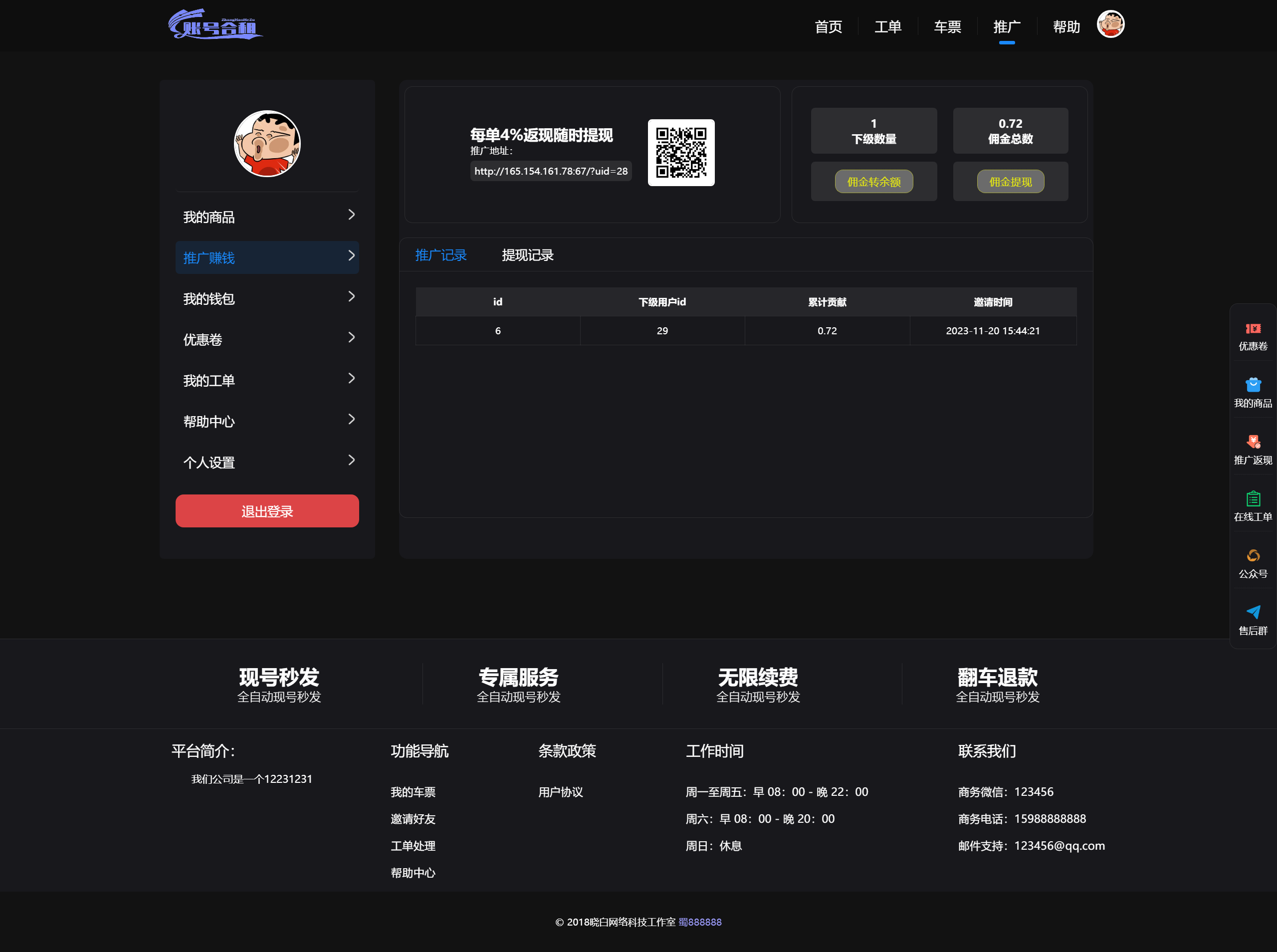
Task: Click the red 退出登录 button
Action: [x=267, y=510]
